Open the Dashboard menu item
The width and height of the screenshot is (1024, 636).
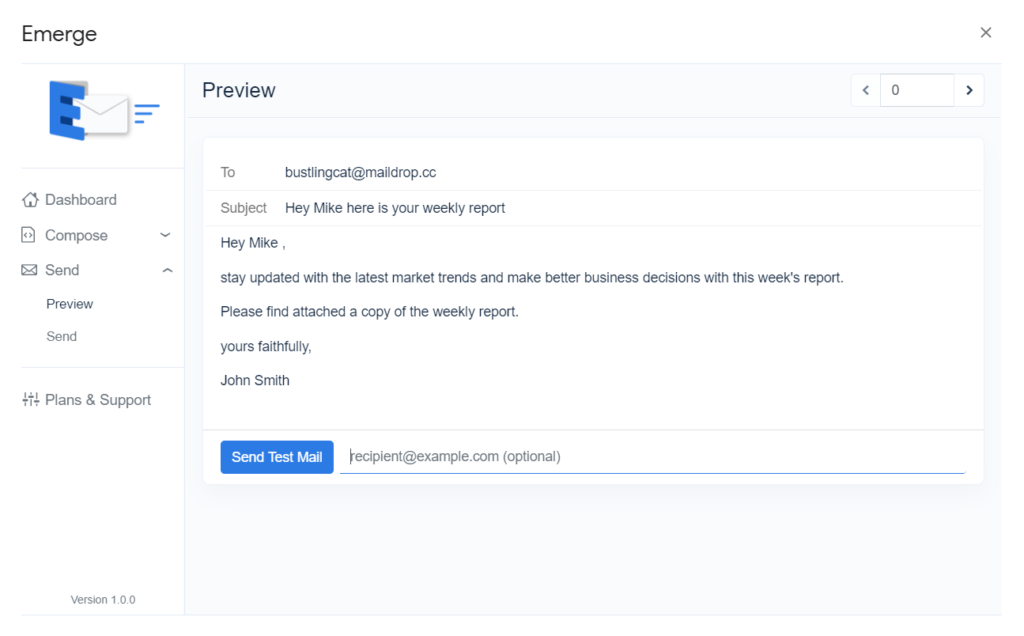(80, 200)
